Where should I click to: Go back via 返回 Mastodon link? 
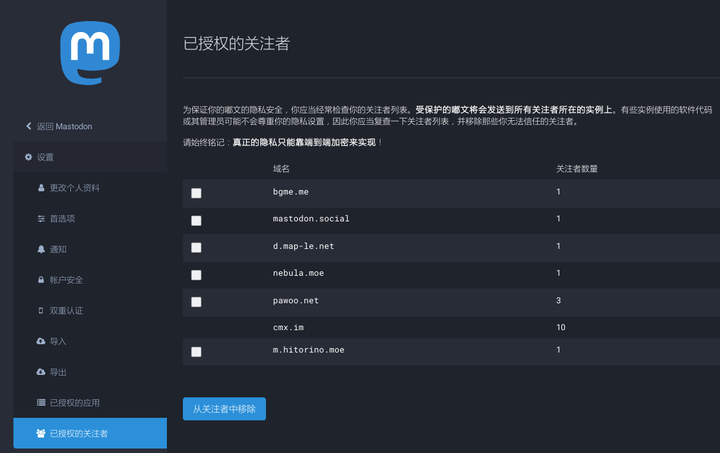[x=65, y=127]
